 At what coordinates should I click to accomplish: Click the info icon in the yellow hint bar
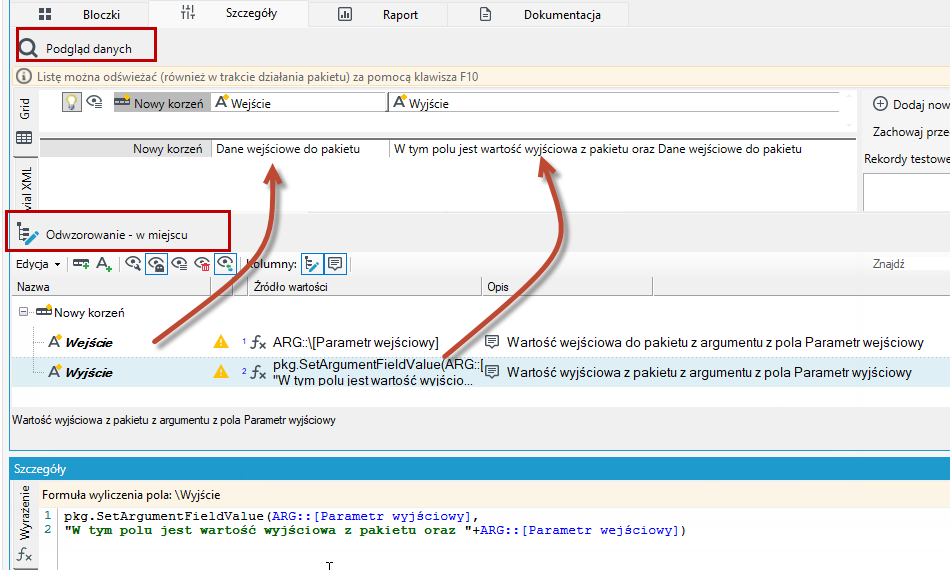[24, 76]
